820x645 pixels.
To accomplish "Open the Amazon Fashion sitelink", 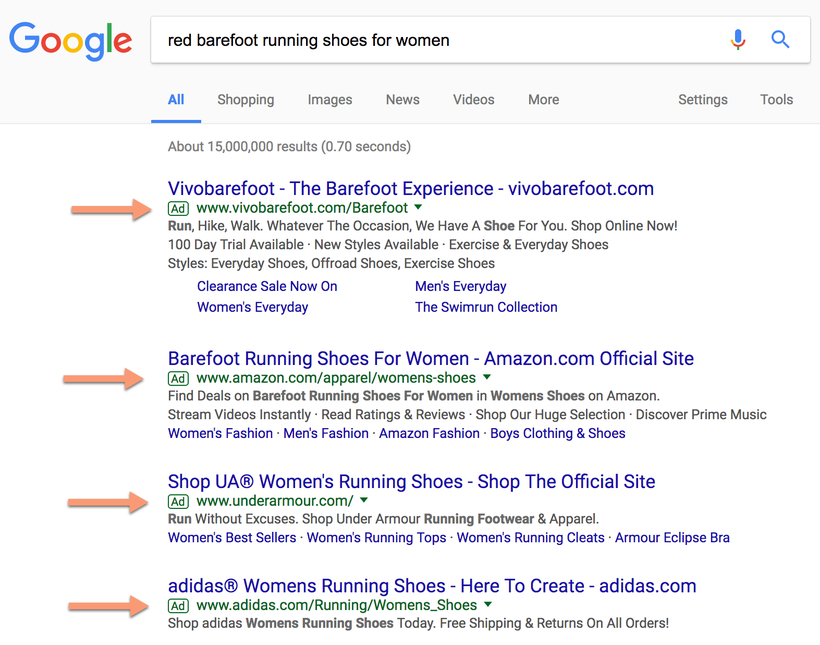I will pyautogui.click(x=429, y=433).
